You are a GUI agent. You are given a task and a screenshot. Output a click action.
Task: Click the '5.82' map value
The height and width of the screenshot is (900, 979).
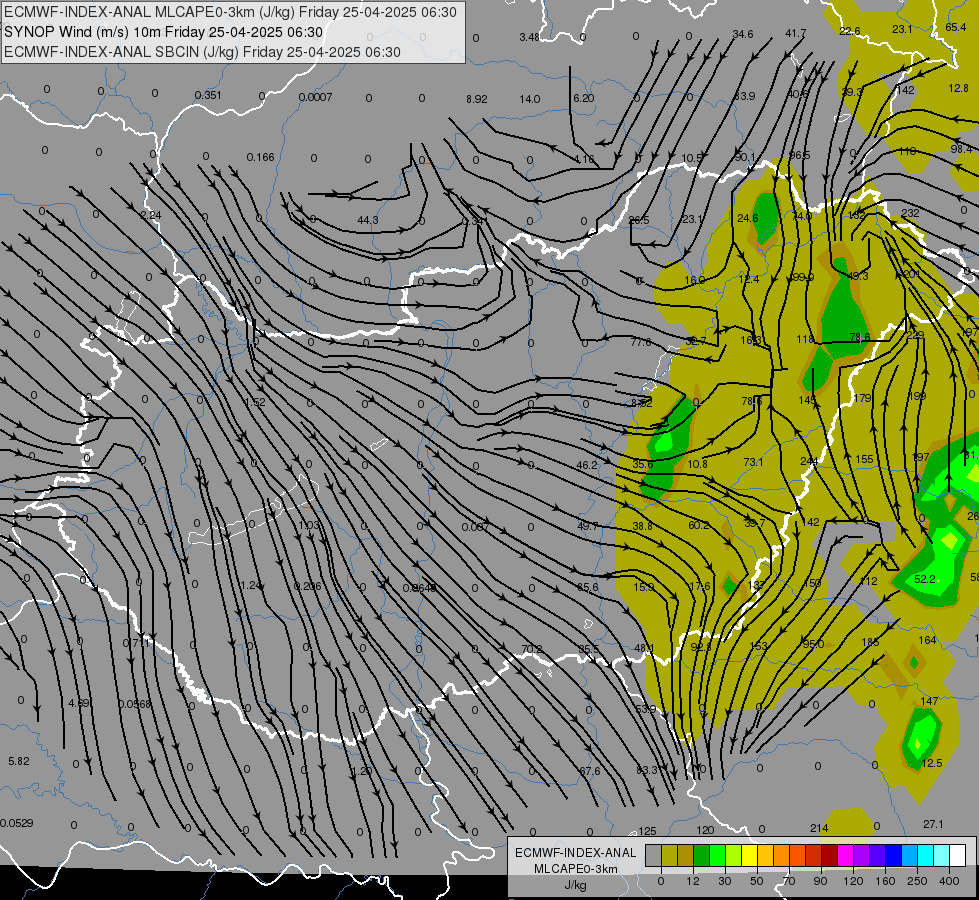pyautogui.click(x=19, y=761)
